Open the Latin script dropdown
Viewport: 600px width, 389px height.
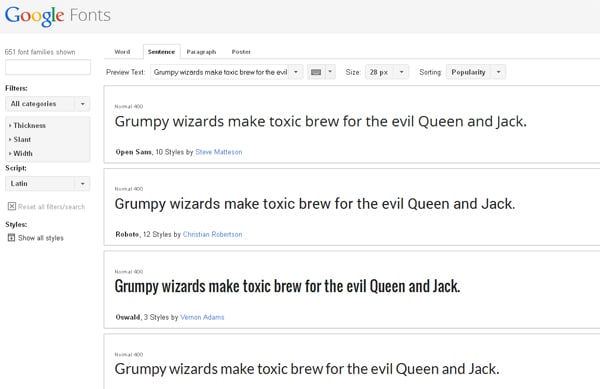pos(48,184)
